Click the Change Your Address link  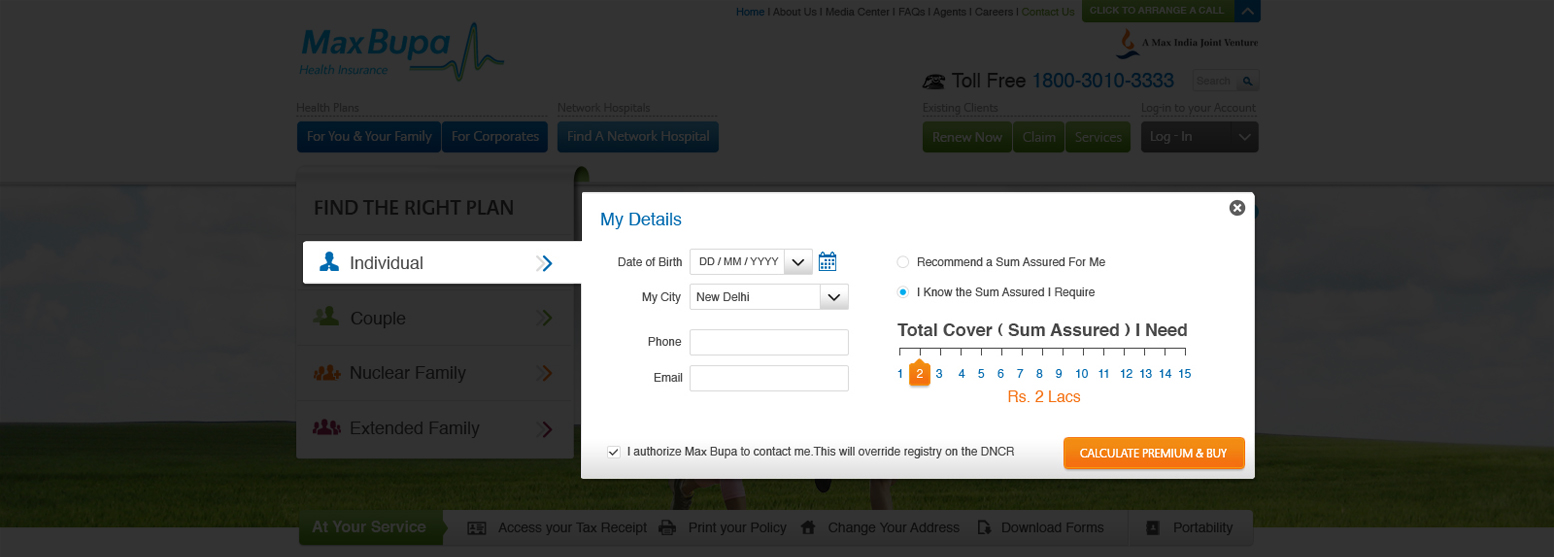pos(893,528)
